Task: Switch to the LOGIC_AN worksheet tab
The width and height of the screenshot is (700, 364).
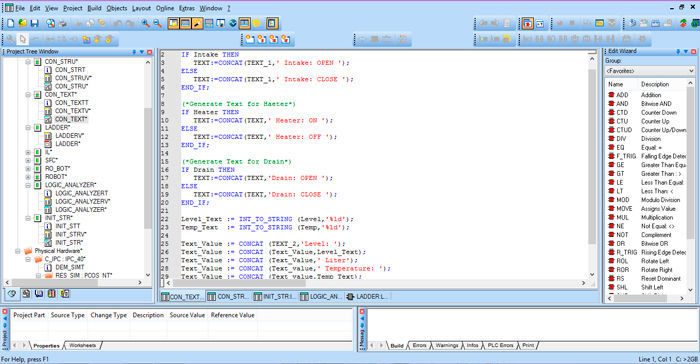Action: click(321, 297)
